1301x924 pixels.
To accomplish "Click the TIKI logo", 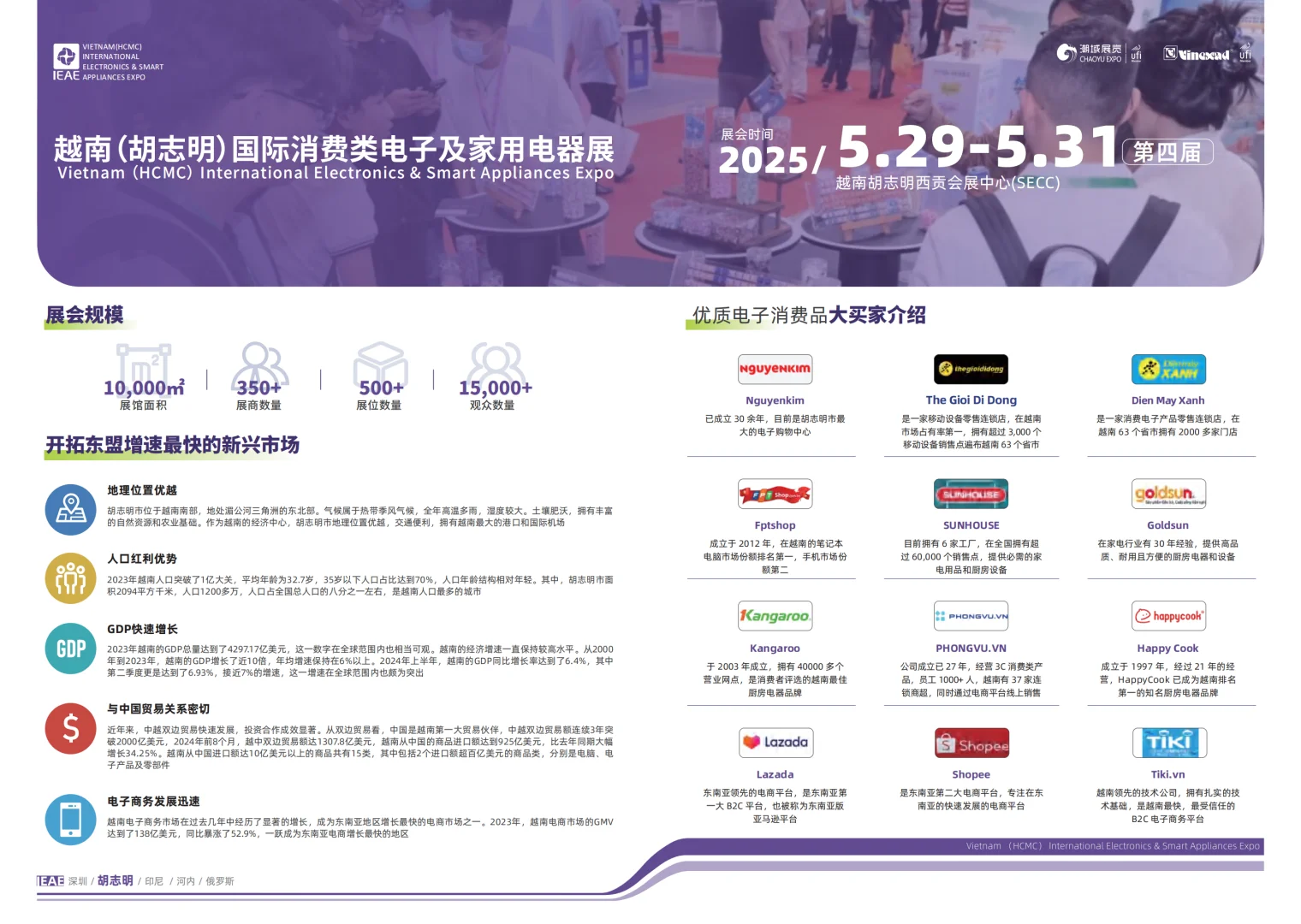I will tap(1168, 743).
